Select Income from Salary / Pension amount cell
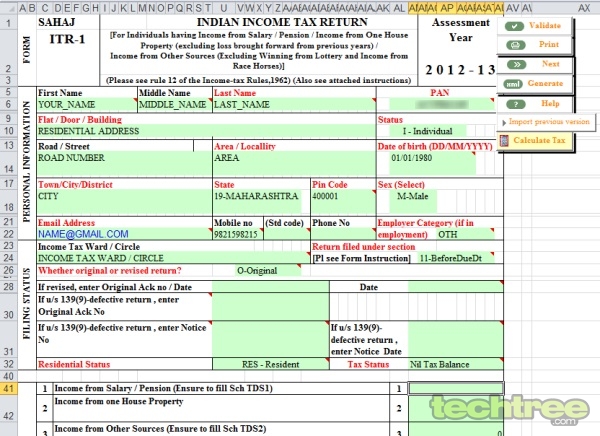 456,388
